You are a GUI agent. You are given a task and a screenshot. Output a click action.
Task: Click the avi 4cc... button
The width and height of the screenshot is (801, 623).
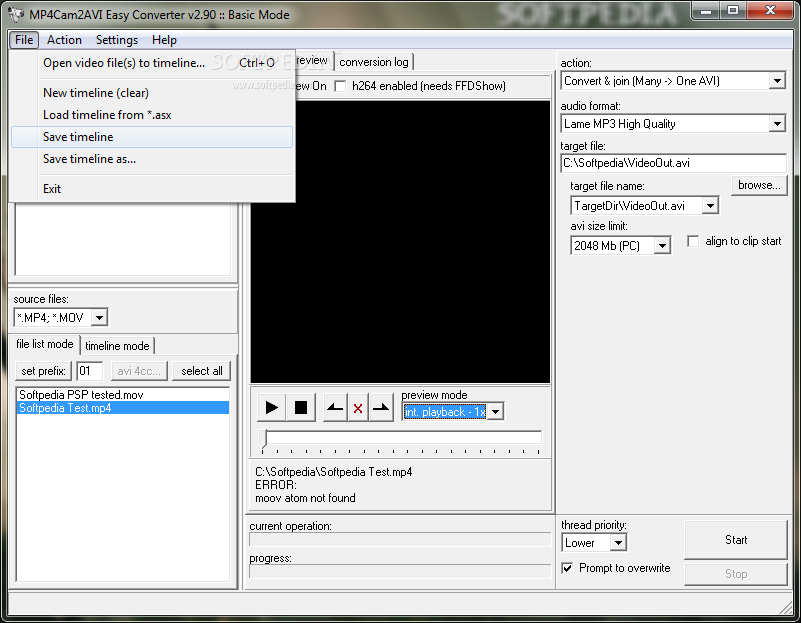coord(139,371)
